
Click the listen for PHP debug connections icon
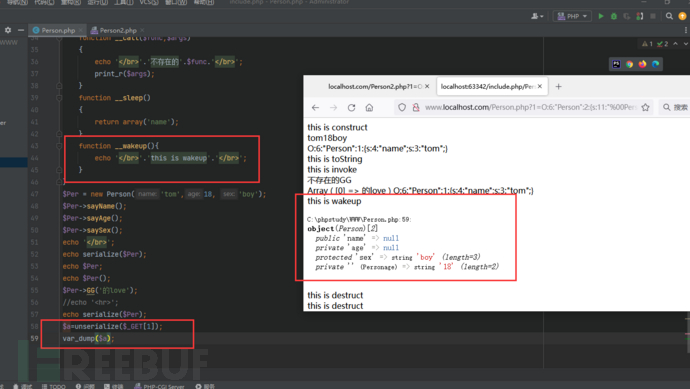pos(640,16)
